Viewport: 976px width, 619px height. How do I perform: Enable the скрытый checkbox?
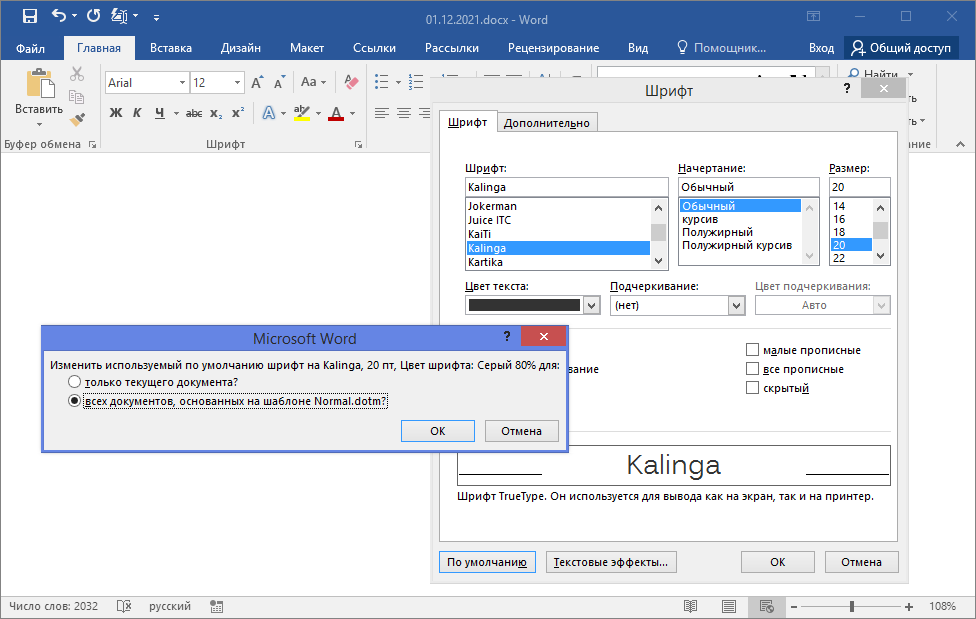coord(752,388)
